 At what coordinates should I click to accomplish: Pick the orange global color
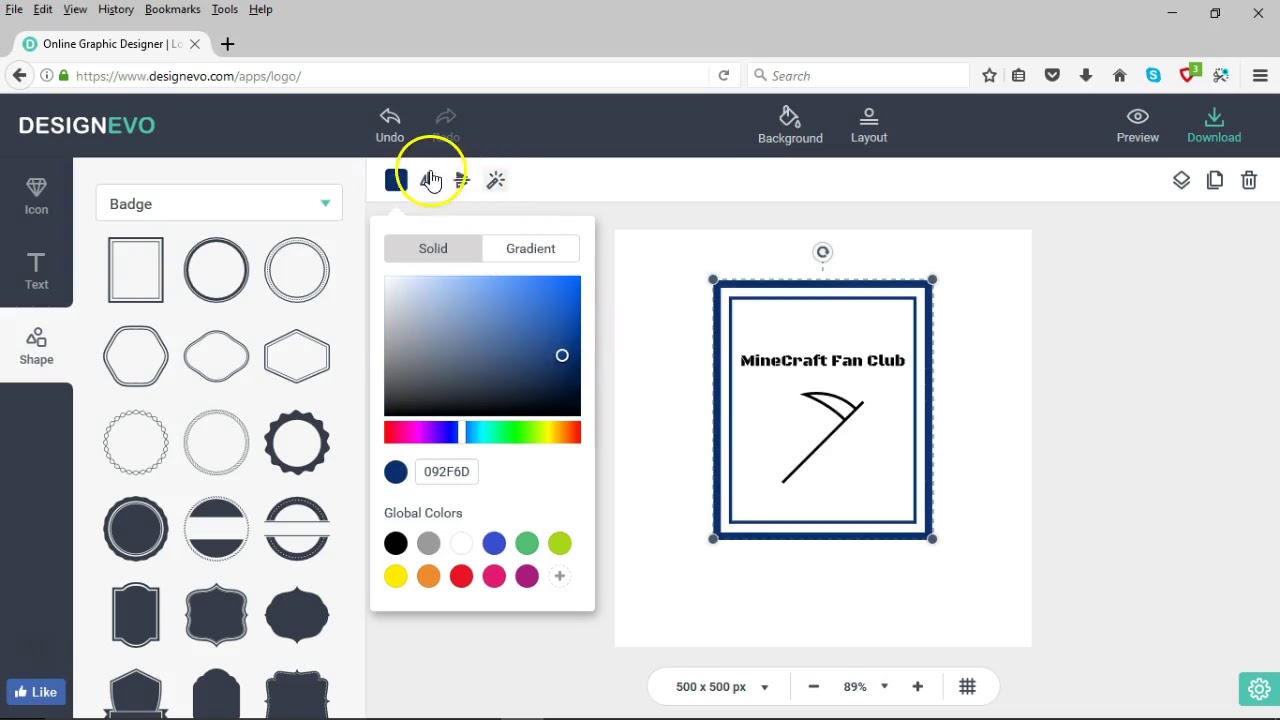(x=428, y=576)
